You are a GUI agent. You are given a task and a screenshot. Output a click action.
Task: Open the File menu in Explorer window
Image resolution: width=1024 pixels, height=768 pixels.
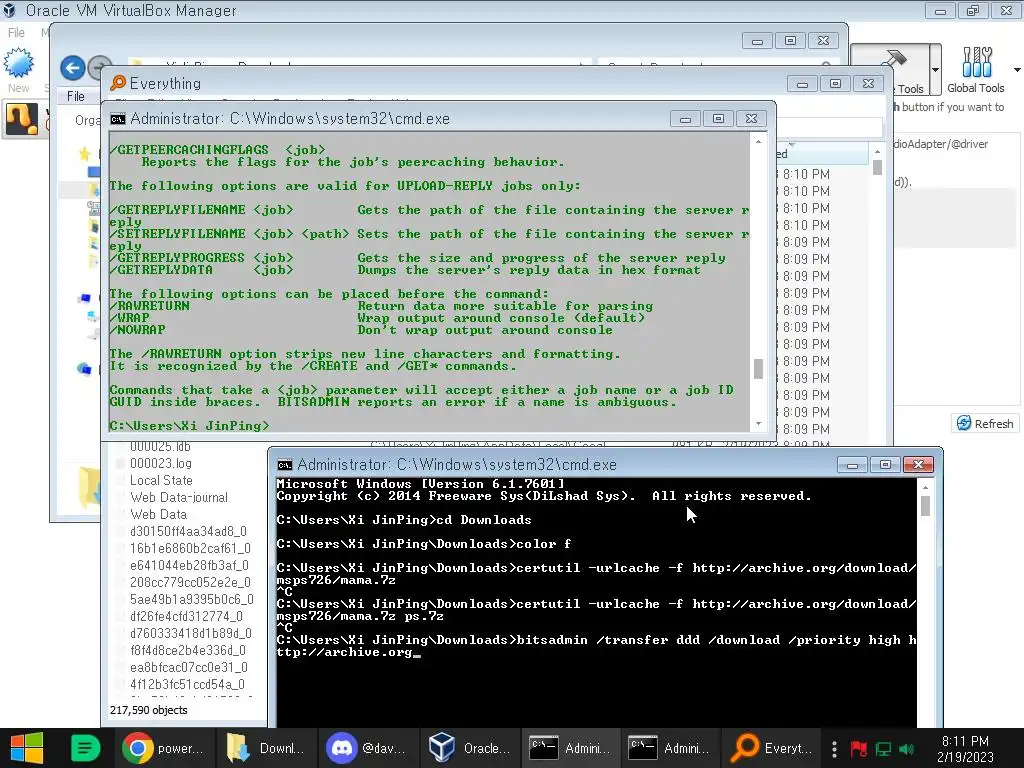point(76,96)
